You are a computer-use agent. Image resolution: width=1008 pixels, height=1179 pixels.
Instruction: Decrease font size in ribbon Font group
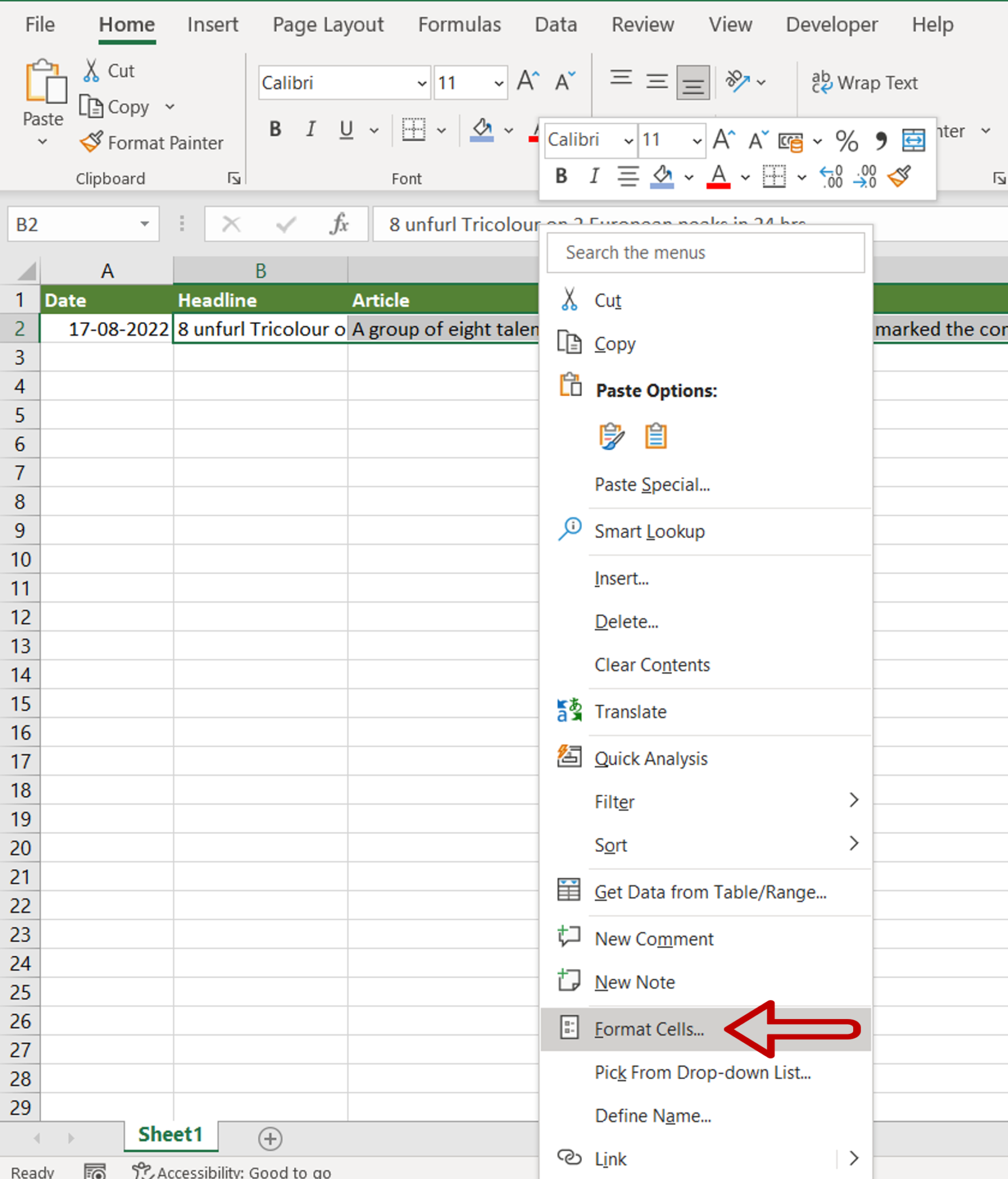pos(565,82)
